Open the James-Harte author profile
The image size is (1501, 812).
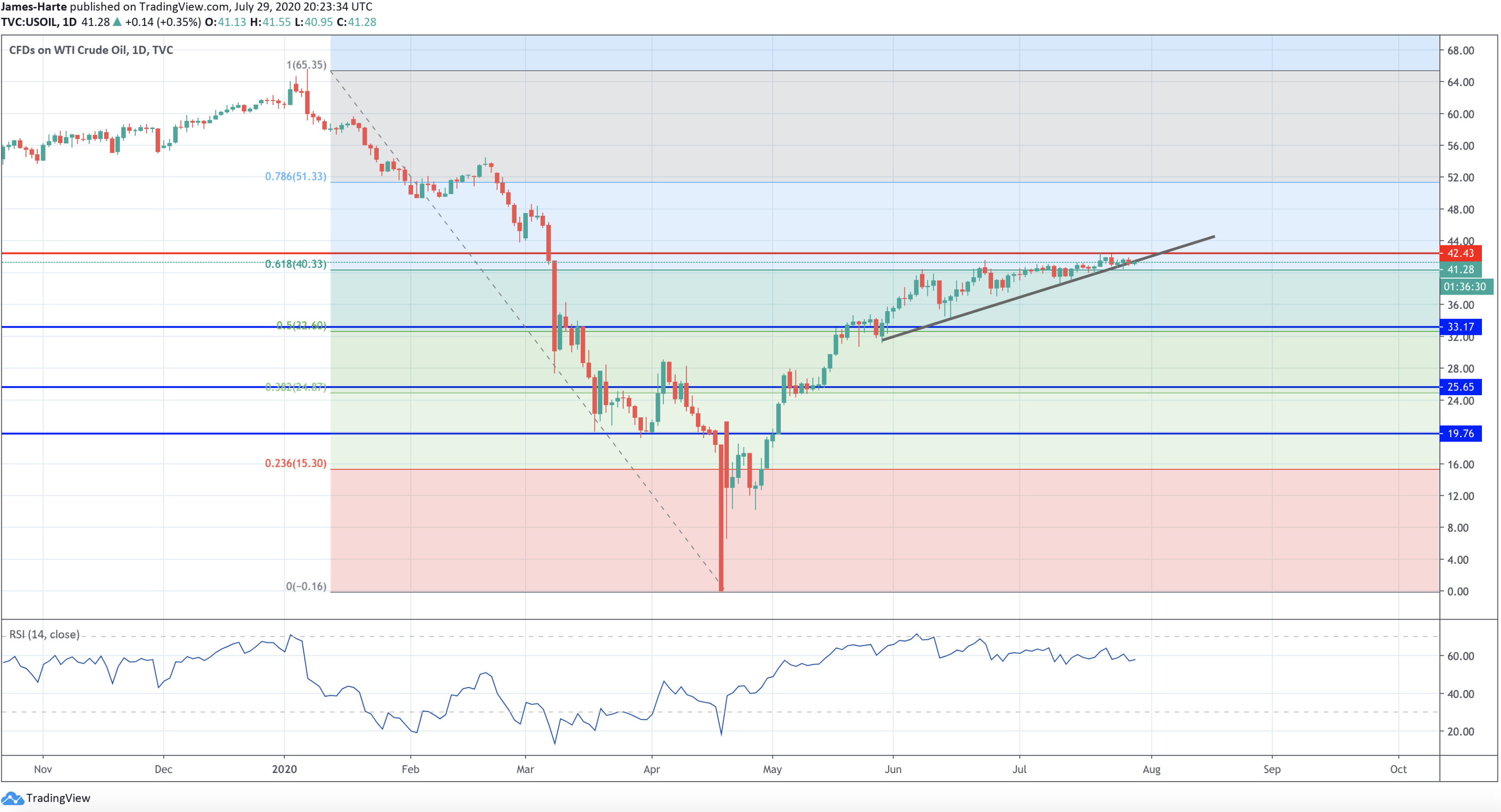[x=33, y=7]
